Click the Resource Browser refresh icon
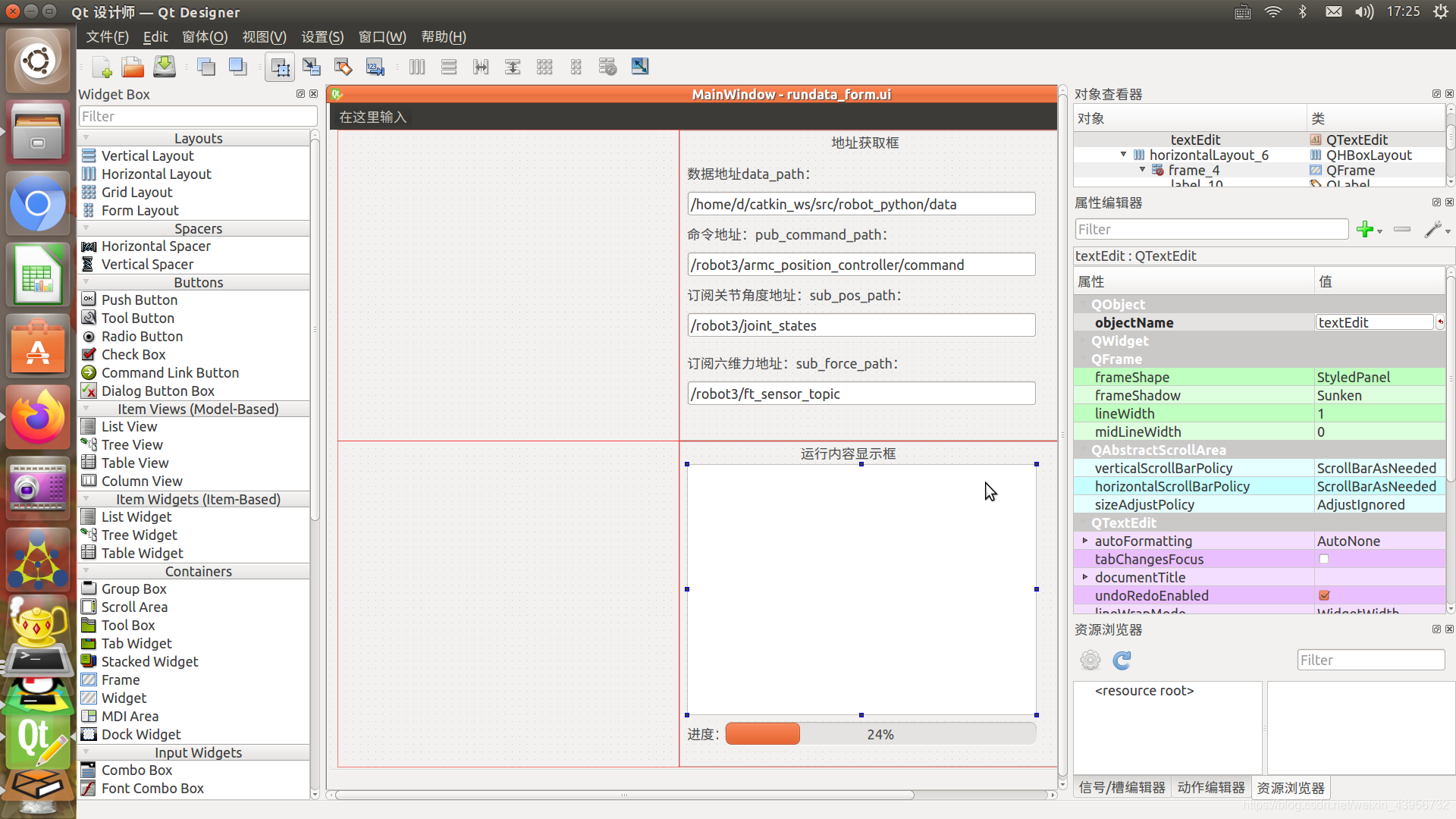Viewport: 1456px width, 819px height. tap(1122, 660)
